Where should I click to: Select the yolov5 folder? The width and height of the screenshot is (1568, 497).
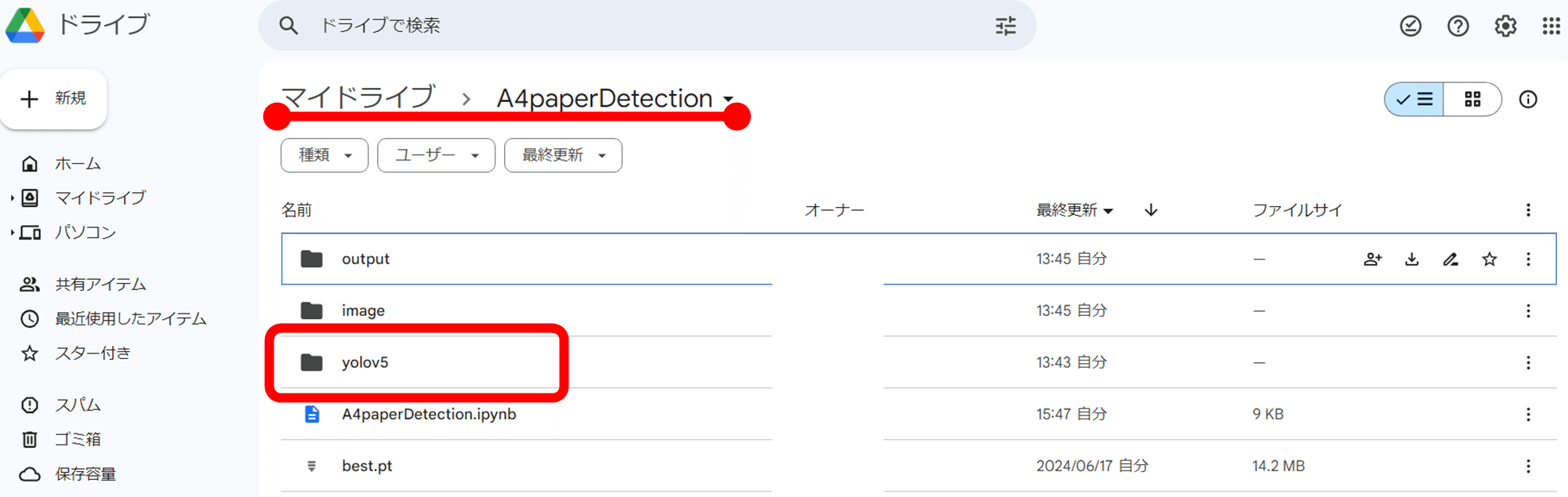(x=365, y=362)
